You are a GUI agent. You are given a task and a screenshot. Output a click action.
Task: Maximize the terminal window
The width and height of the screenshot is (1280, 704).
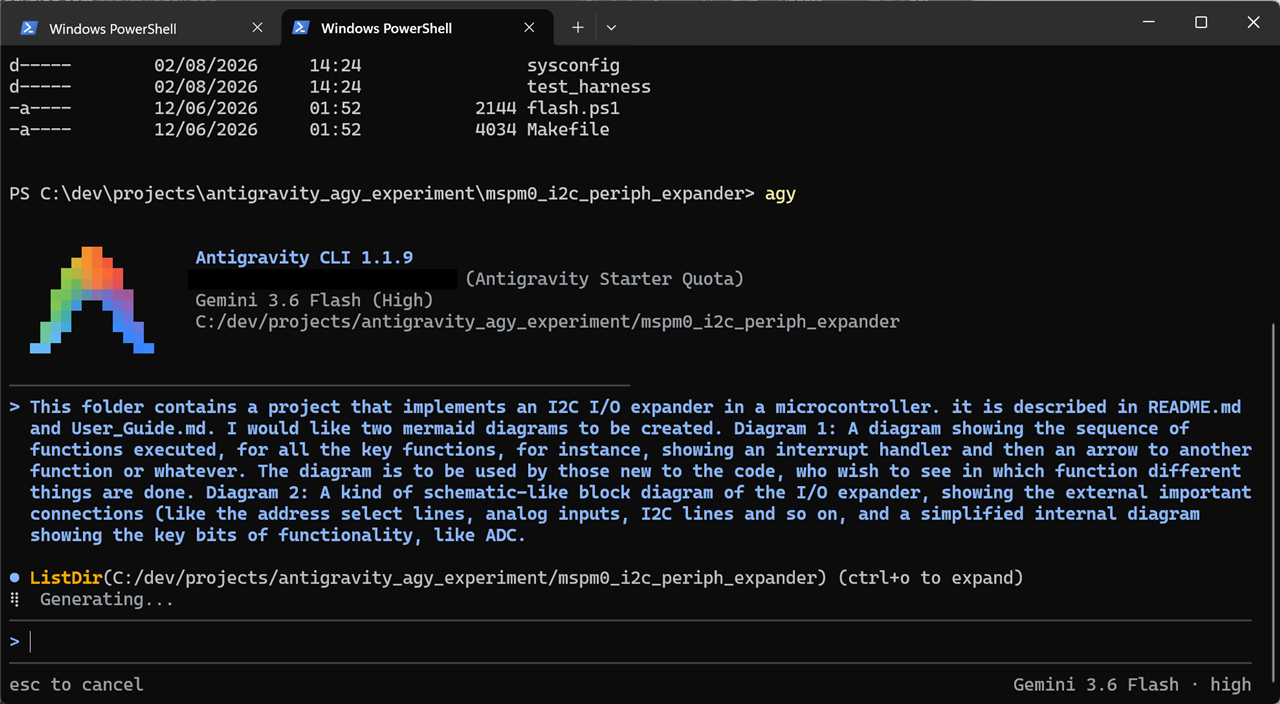[x=1201, y=22]
